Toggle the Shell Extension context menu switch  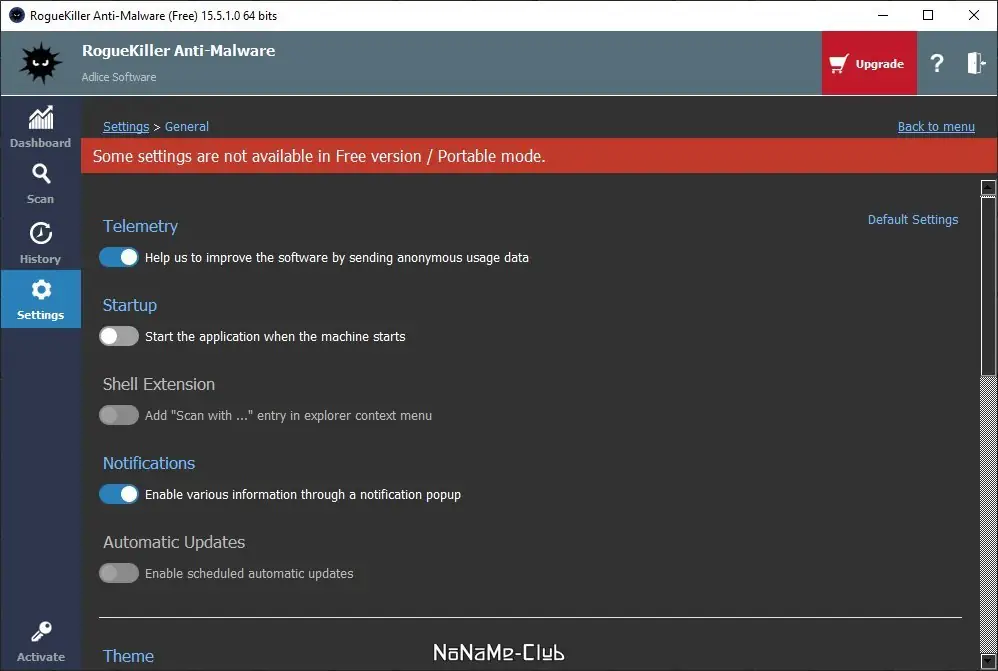pyautogui.click(x=119, y=415)
